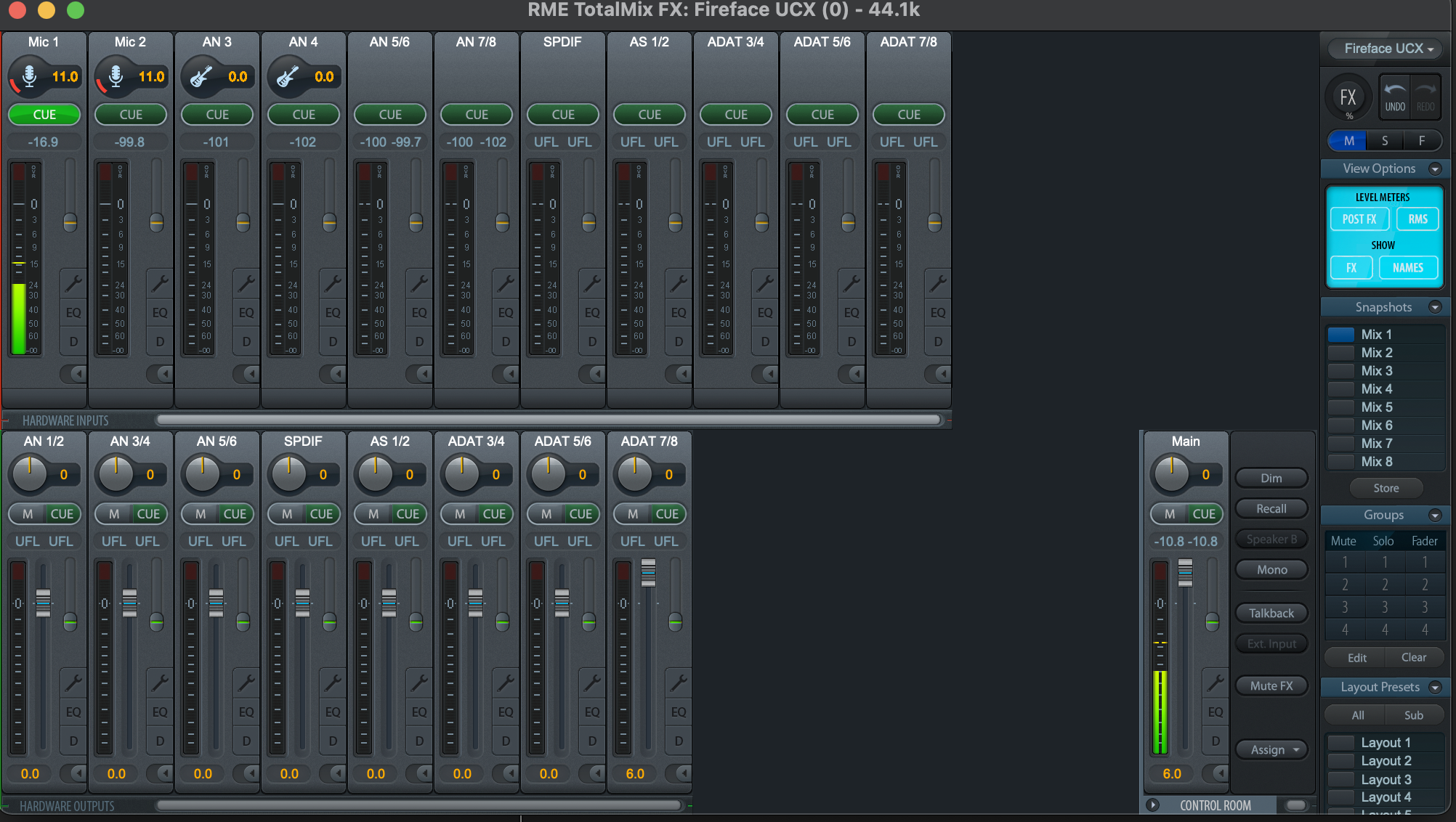Viewport: 1456px width, 822px height.
Task: Open the Assign dropdown in Control Room
Action: tap(1272, 749)
